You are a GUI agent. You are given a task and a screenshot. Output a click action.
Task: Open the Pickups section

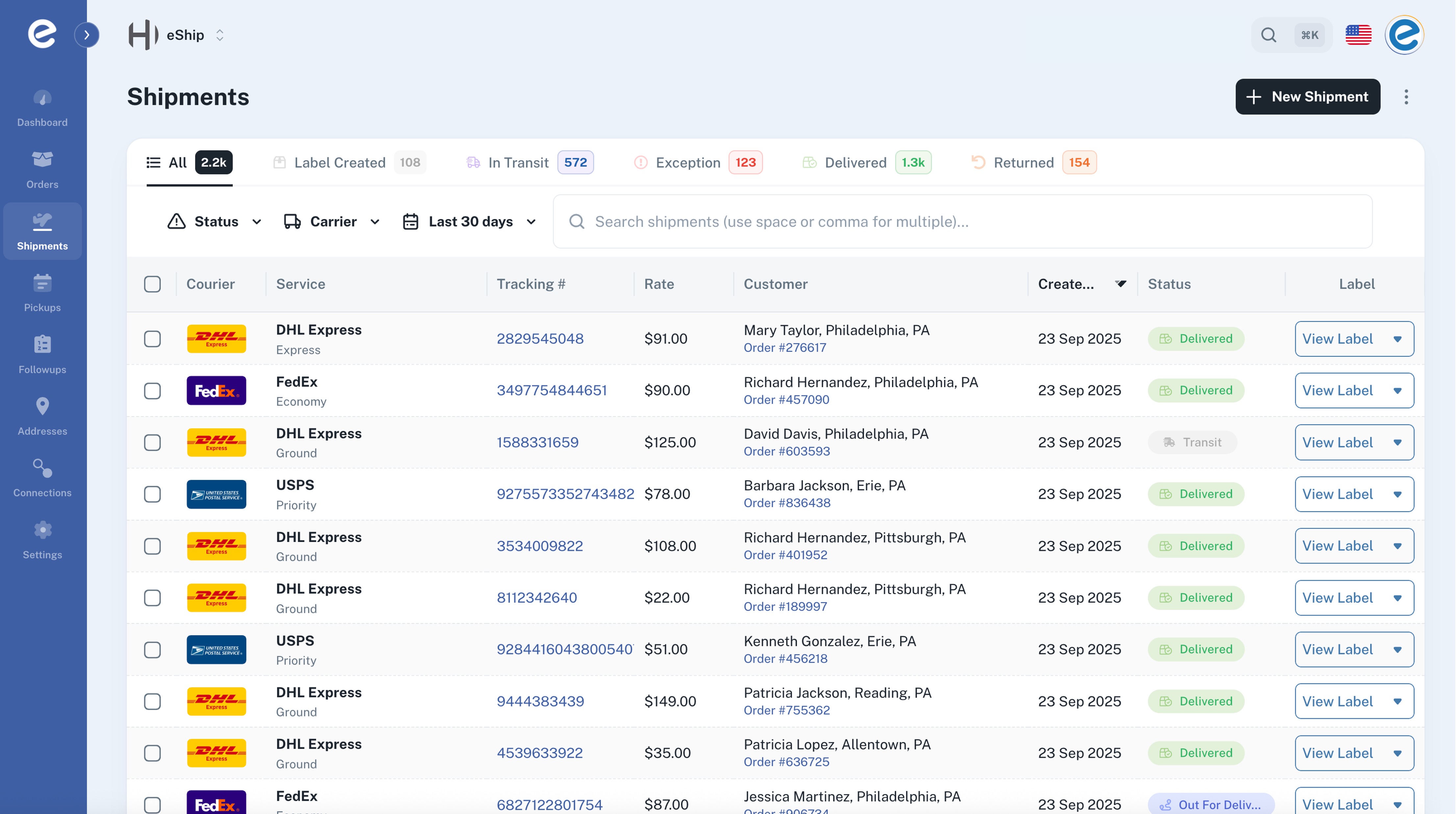click(42, 292)
